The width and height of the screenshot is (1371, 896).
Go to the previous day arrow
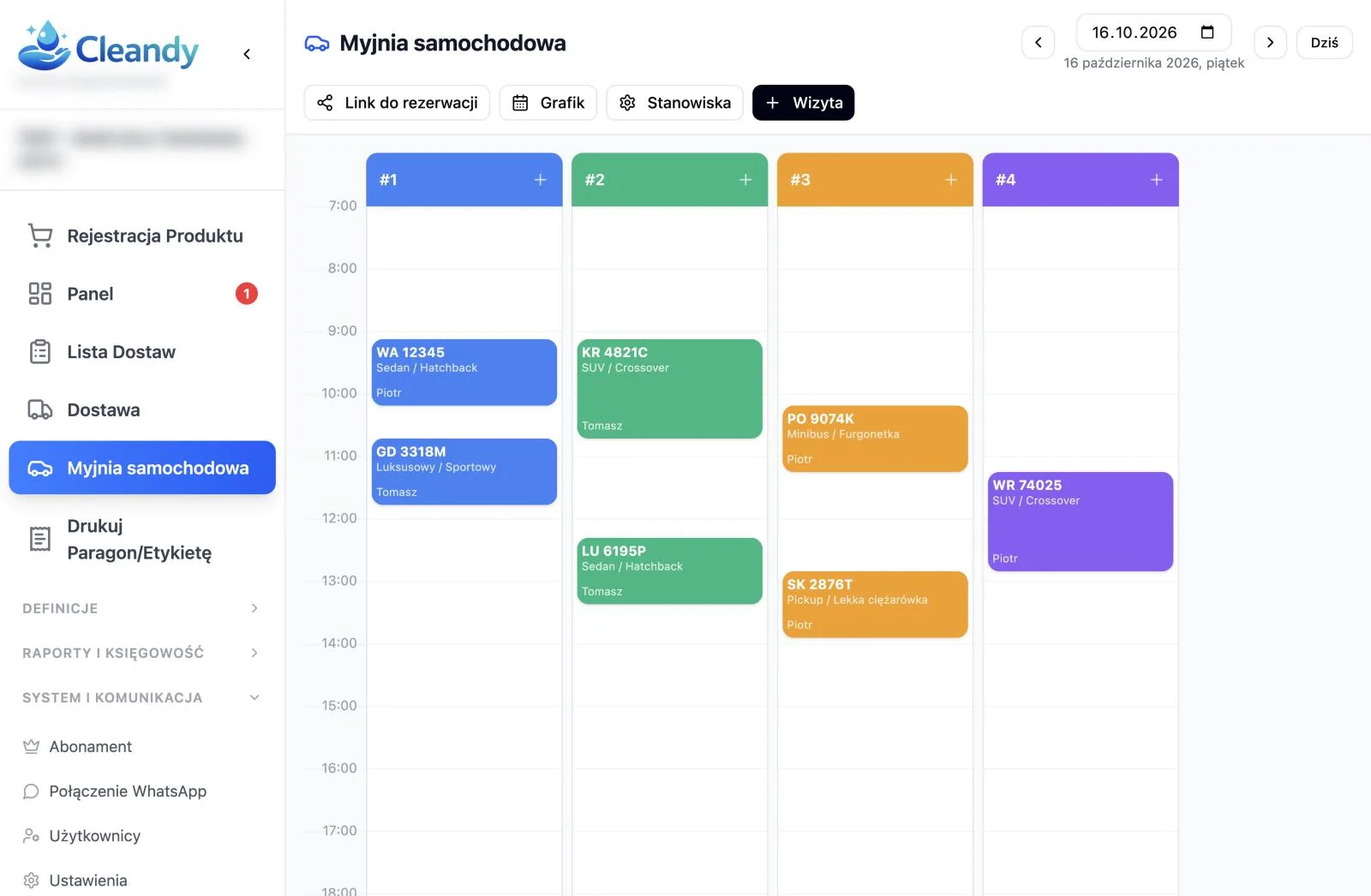click(x=1038, y=42)
